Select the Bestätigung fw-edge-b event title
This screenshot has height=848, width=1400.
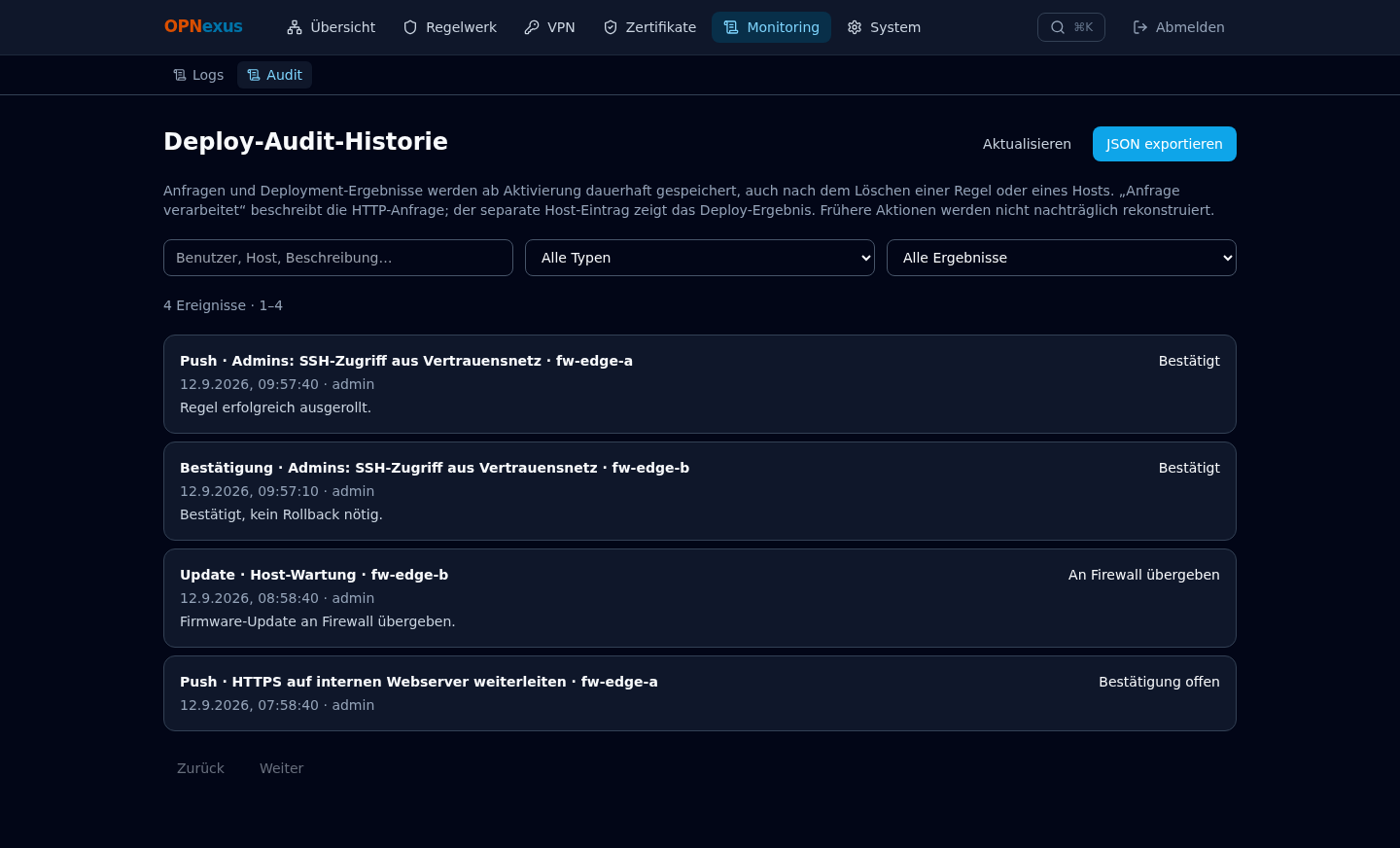(435, 468)
